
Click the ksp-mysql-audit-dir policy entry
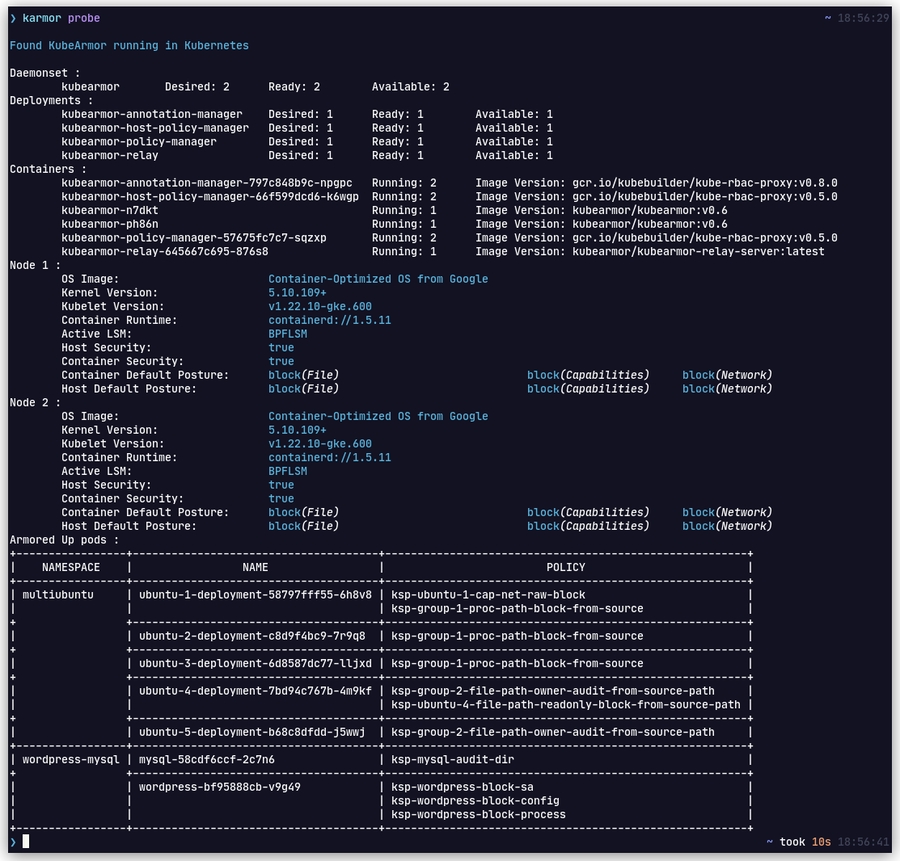453,759
